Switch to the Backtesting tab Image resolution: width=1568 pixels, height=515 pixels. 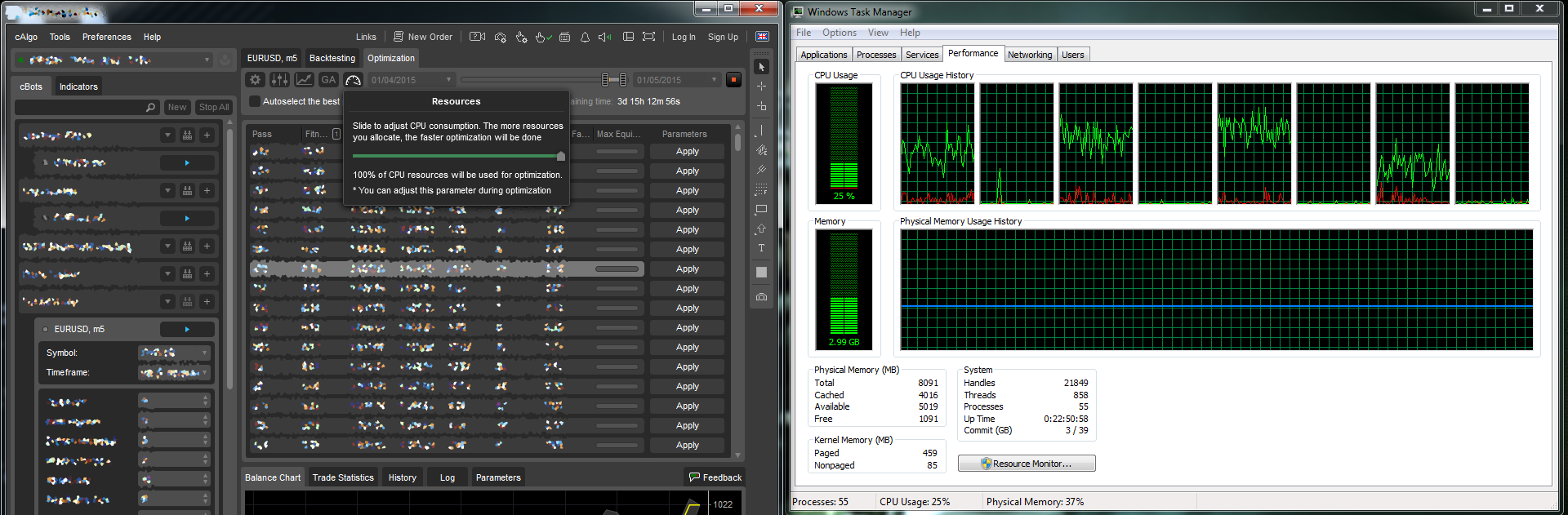point(332,58)
